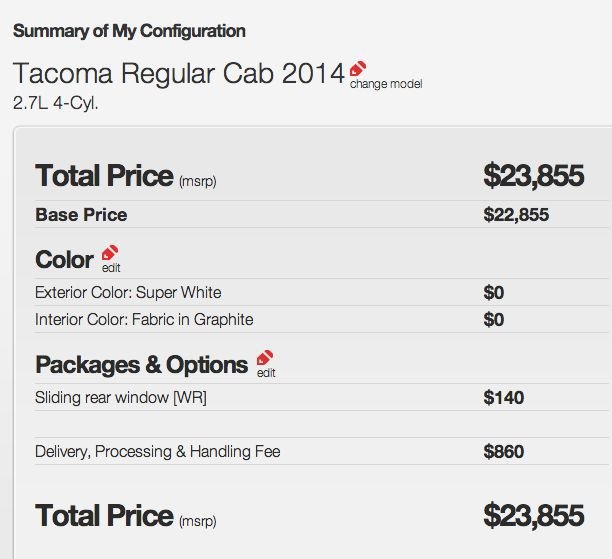The width and height of the screenshot is (612, 559).
Task: Click Delivery, Processing & Handling Fee row
Action: tap(321, 451)
